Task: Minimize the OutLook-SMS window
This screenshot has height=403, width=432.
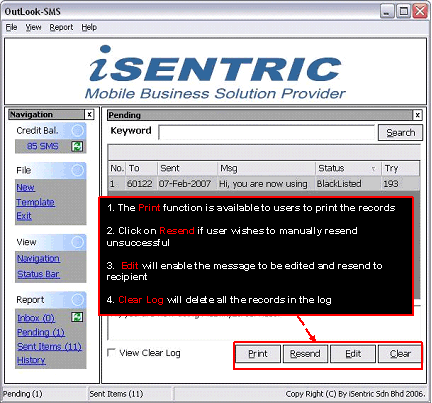Action: point(387,11)
